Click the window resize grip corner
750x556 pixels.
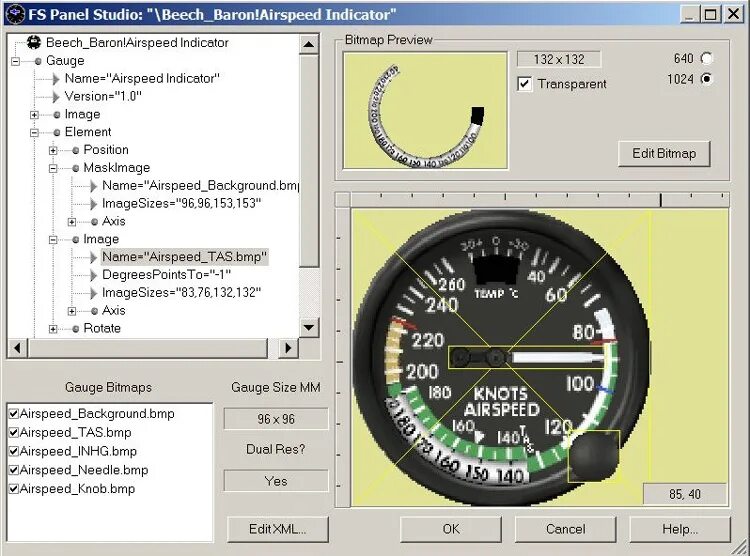pyautogui.click(x=740, y=547)
